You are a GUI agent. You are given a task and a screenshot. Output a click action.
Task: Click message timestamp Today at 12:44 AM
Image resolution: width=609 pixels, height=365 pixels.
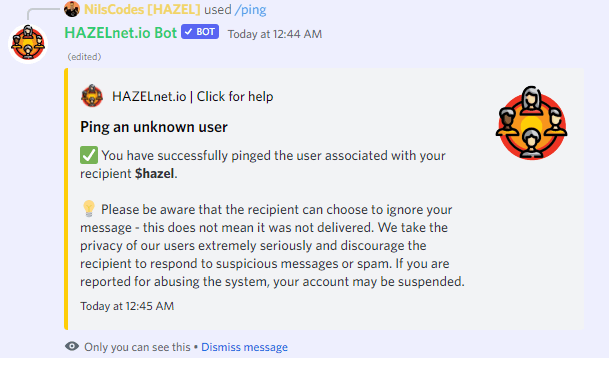click(275, 34)
